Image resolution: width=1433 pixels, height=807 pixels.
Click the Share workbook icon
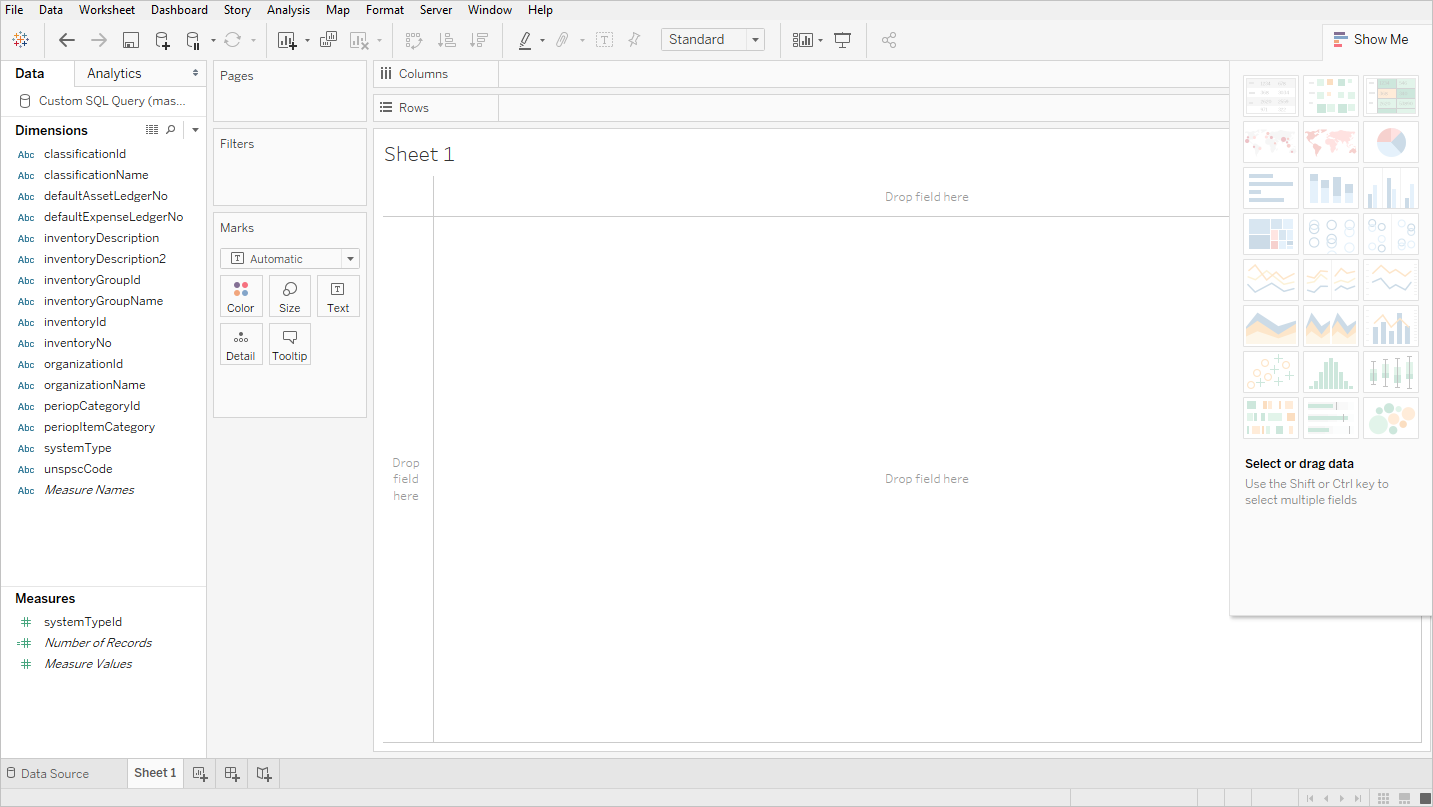click(x=889, y=40)
